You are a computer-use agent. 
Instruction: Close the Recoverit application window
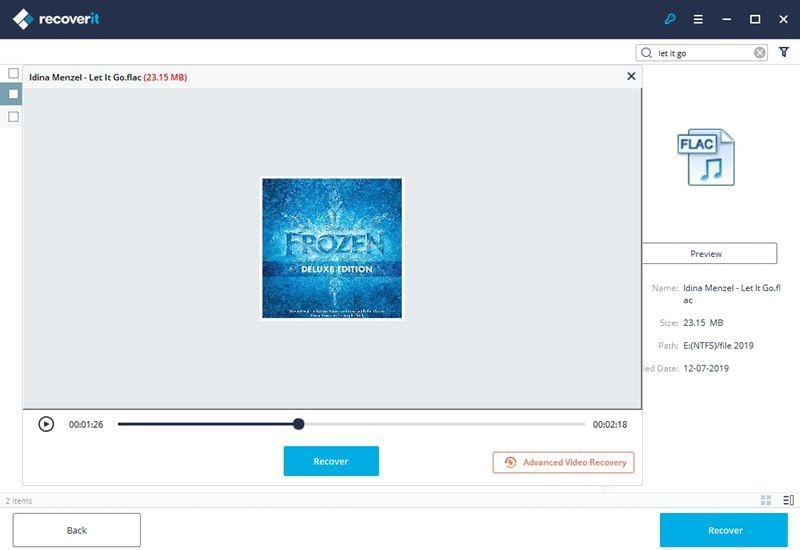tap(784, 19)
